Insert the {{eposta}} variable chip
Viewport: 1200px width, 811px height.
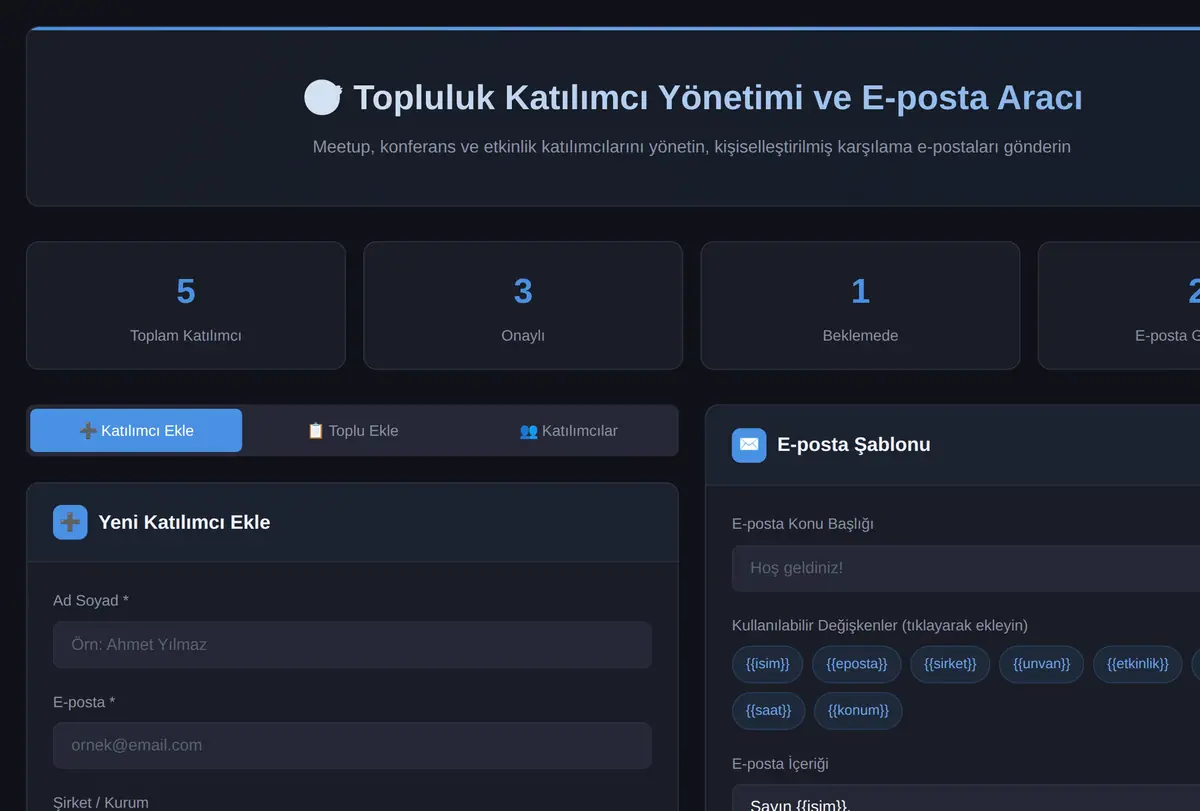(857, 664)
